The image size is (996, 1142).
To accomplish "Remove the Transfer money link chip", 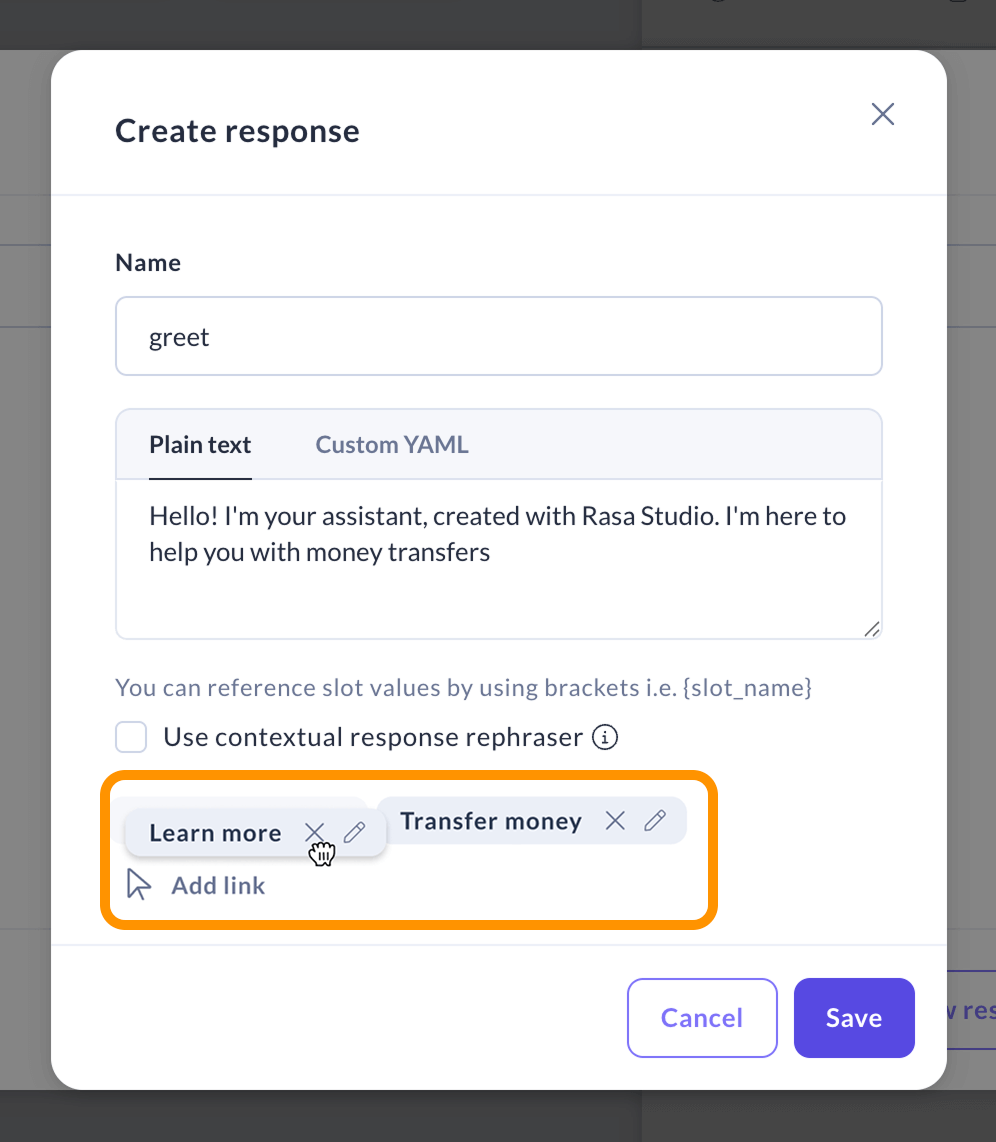I will (615, 821).
